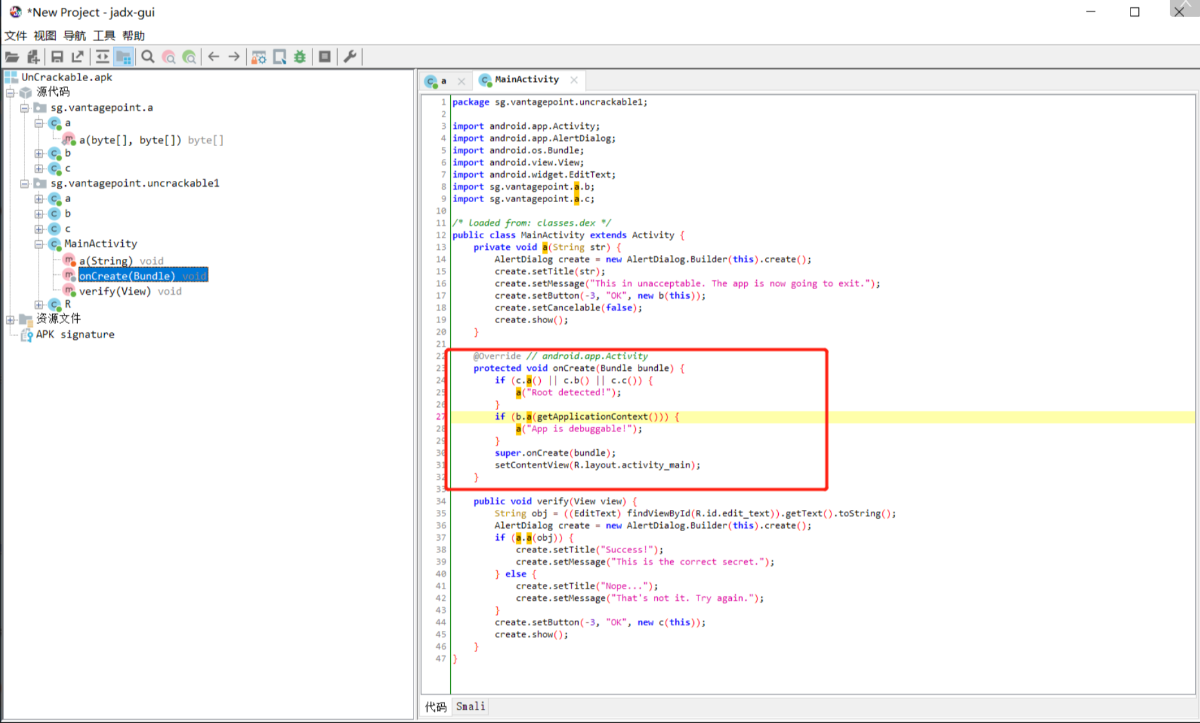Click the 资源文件 folder icon
Screen dimensions: 1200x723
25,319
